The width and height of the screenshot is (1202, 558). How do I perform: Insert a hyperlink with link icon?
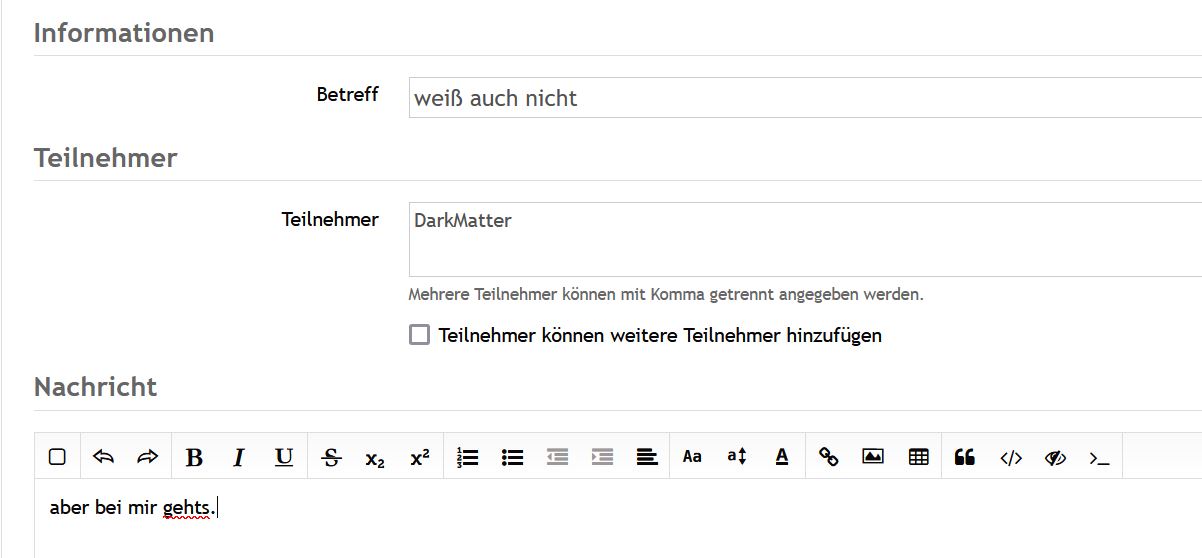click(828, 457)
